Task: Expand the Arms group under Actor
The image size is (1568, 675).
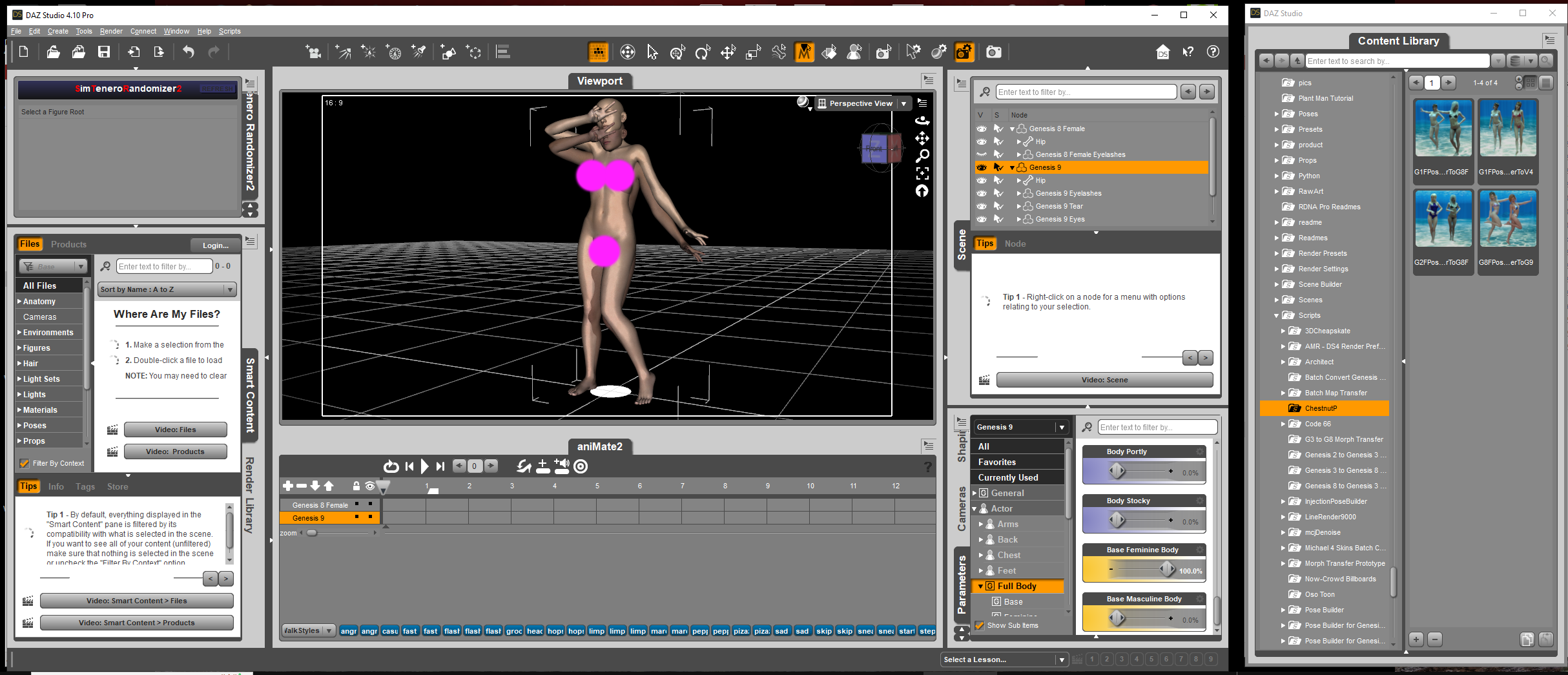Action: pos(981,524)
